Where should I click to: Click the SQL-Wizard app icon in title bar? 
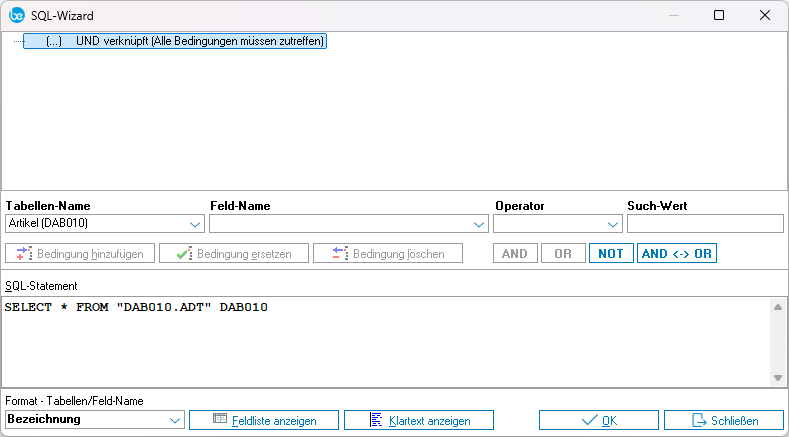point(15,15)
